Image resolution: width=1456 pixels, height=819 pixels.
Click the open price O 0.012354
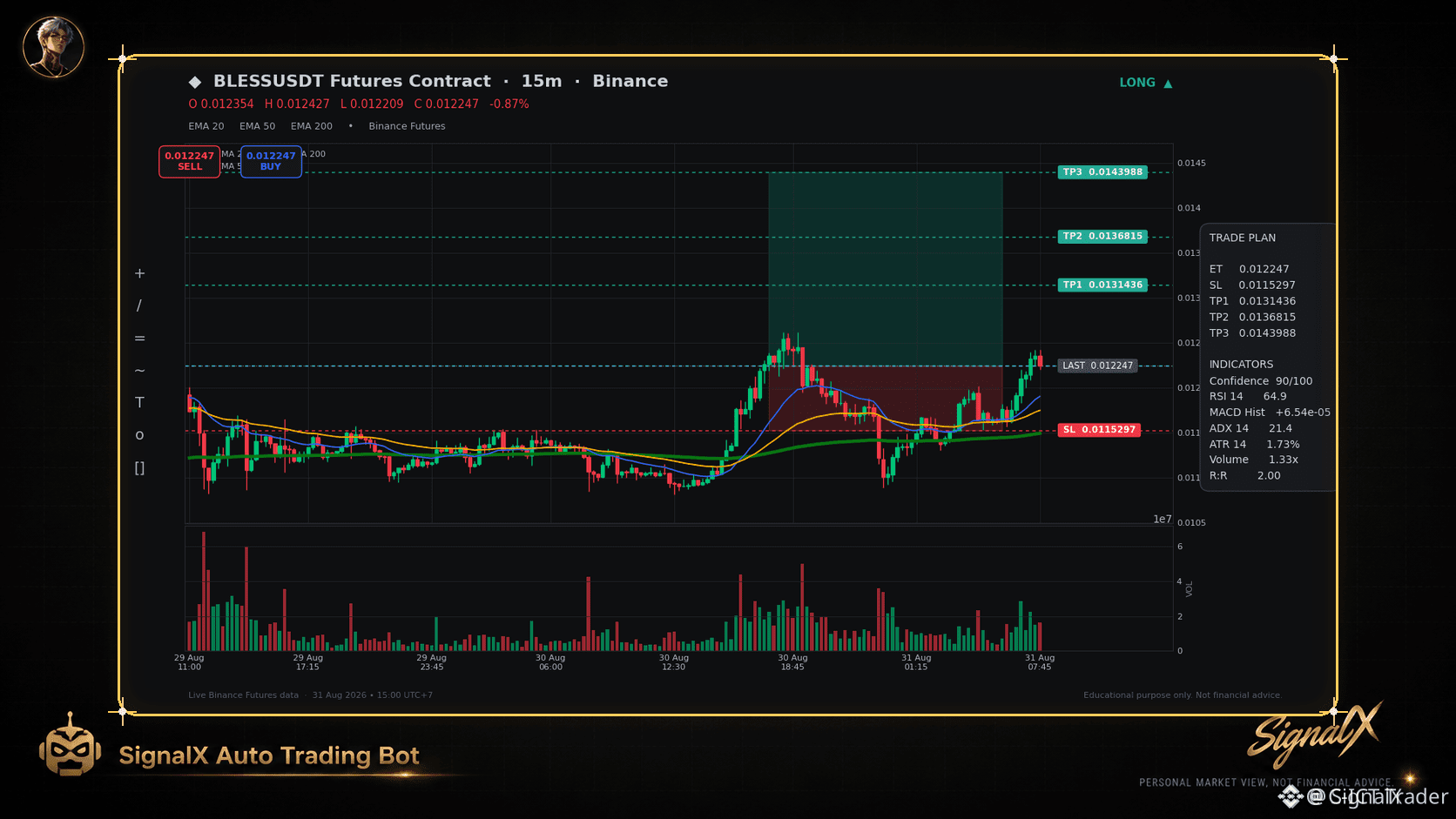coord(221,104)
